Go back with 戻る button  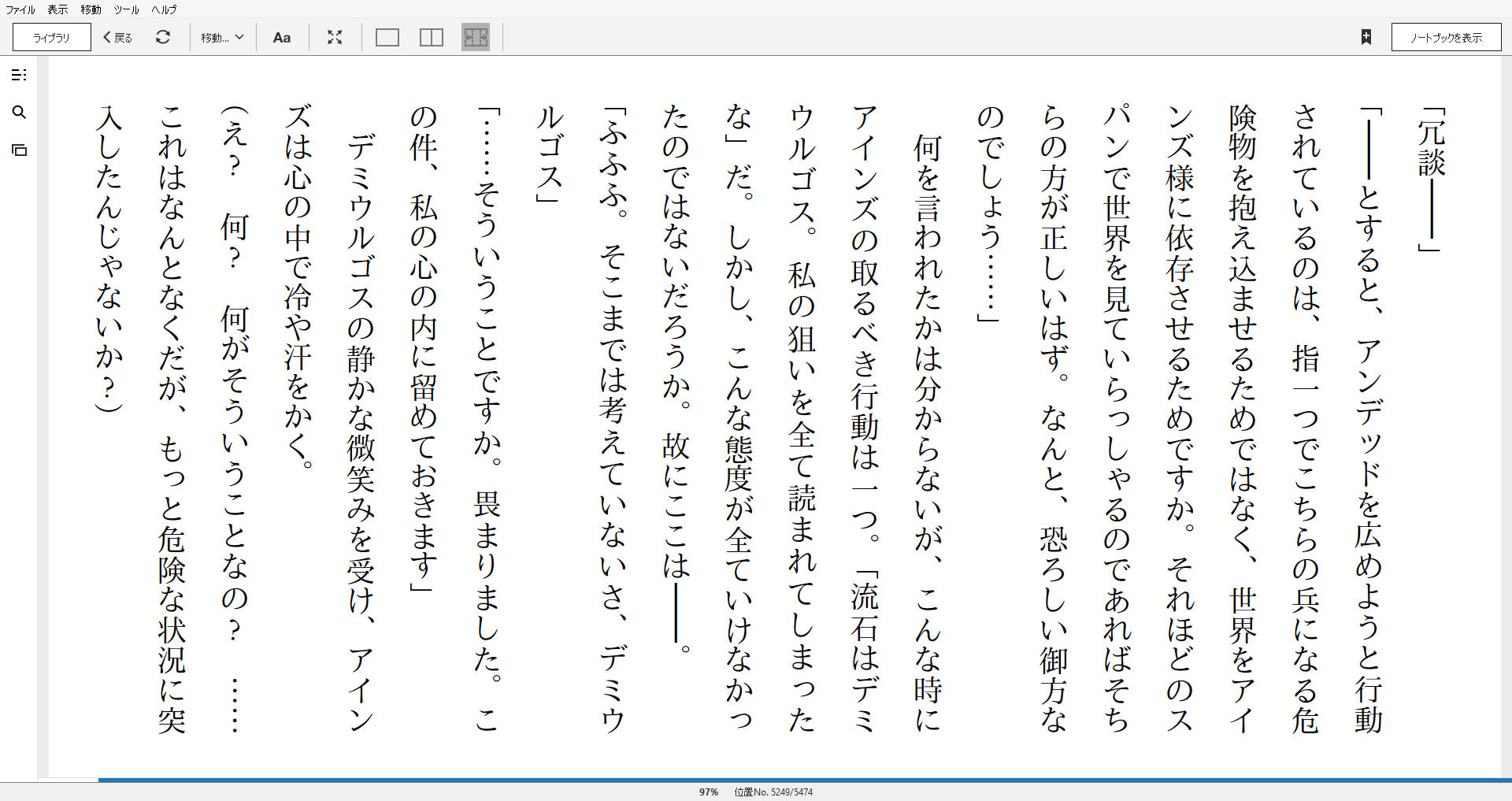tap(118, 37)
